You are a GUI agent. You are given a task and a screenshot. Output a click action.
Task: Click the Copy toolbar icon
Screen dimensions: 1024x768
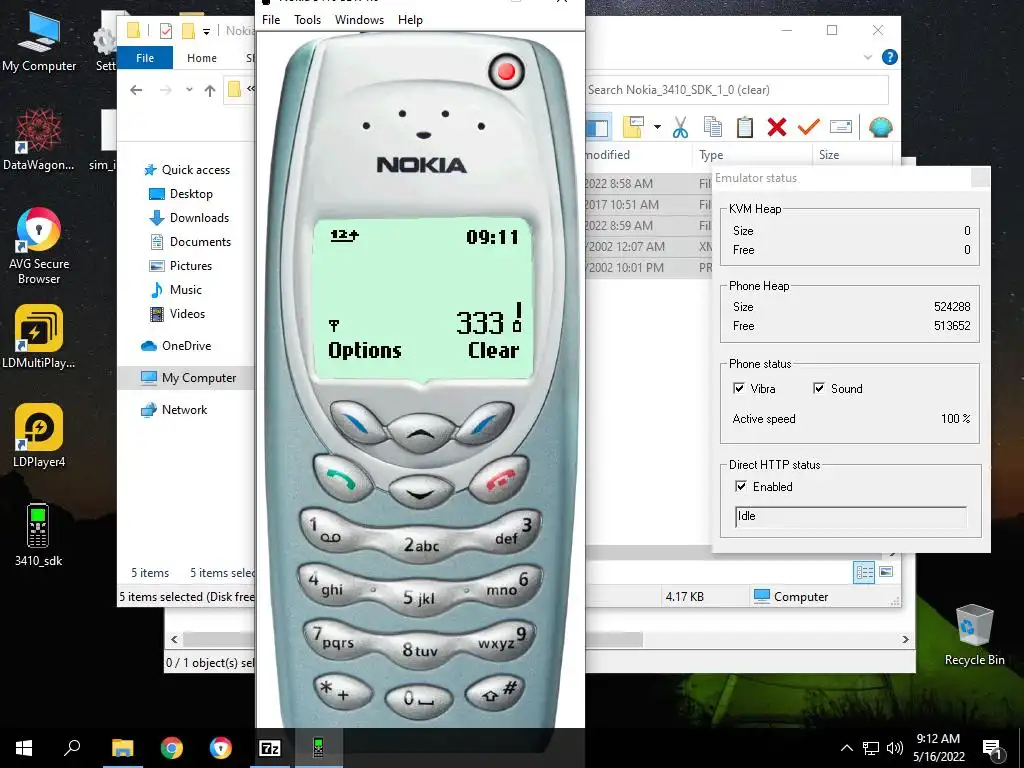click(712, 127)
